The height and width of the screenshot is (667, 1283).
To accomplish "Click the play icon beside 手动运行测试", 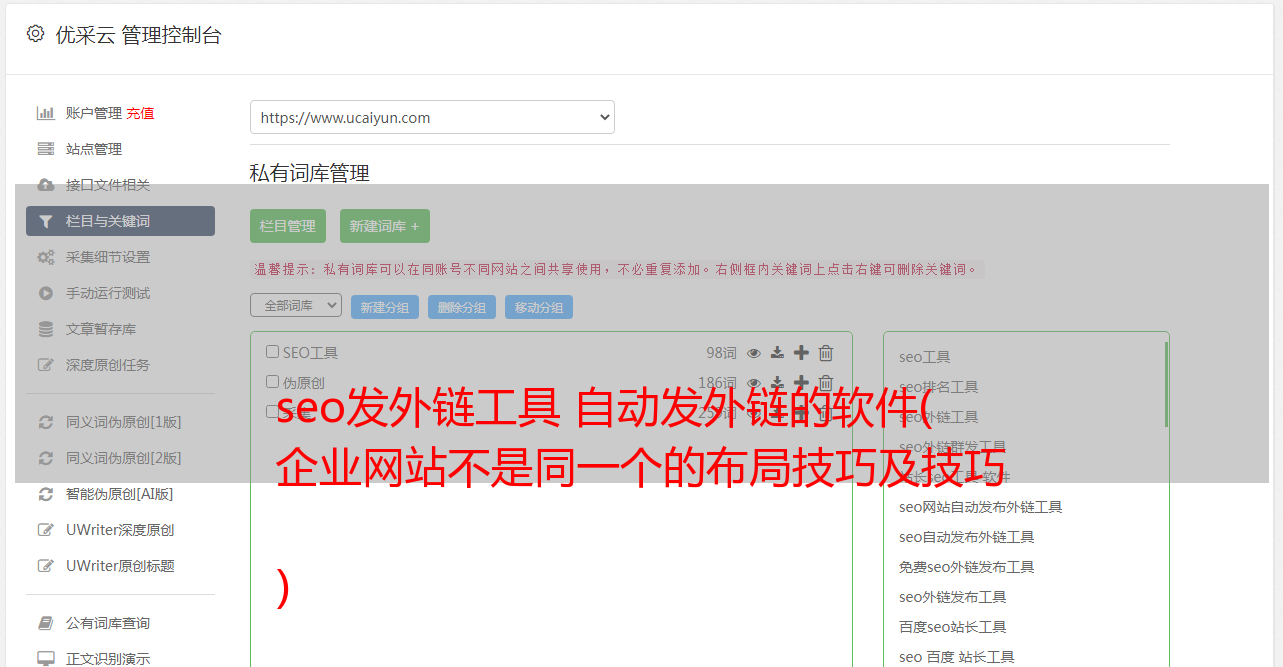I will (46, 293).
